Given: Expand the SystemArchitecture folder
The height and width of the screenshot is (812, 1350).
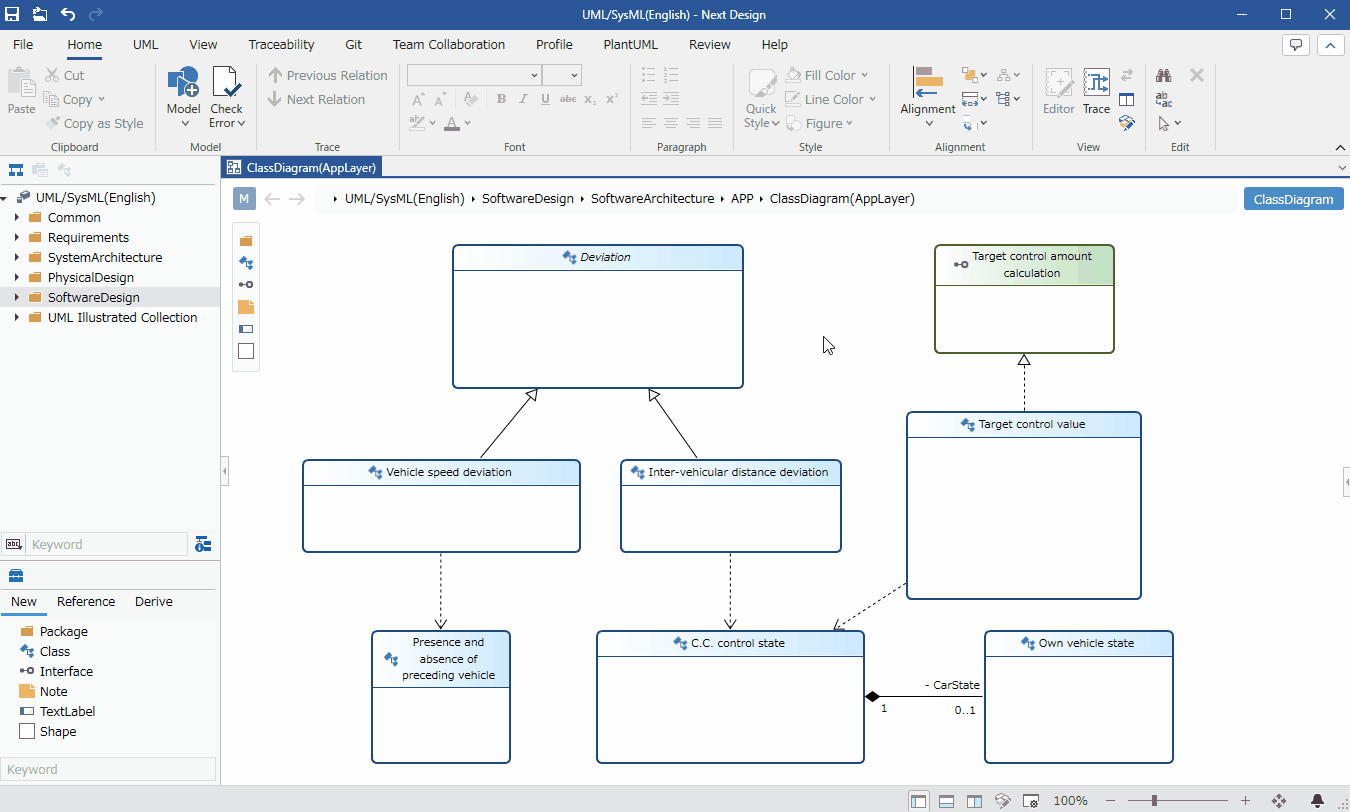Looking at the screenshot, I should (x=17, y=257).
